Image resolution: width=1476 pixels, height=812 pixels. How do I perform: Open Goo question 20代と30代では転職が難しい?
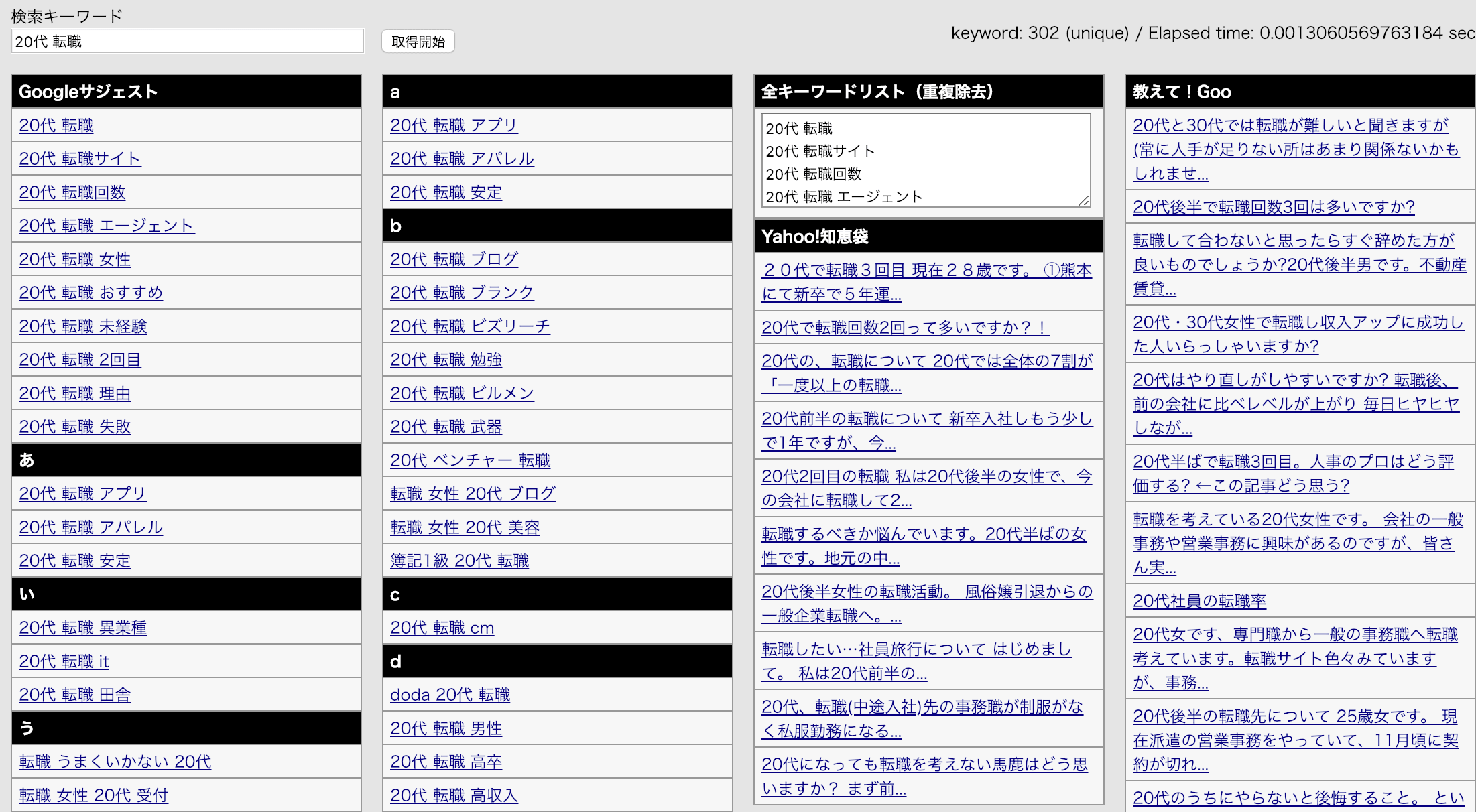[1296, 149]
